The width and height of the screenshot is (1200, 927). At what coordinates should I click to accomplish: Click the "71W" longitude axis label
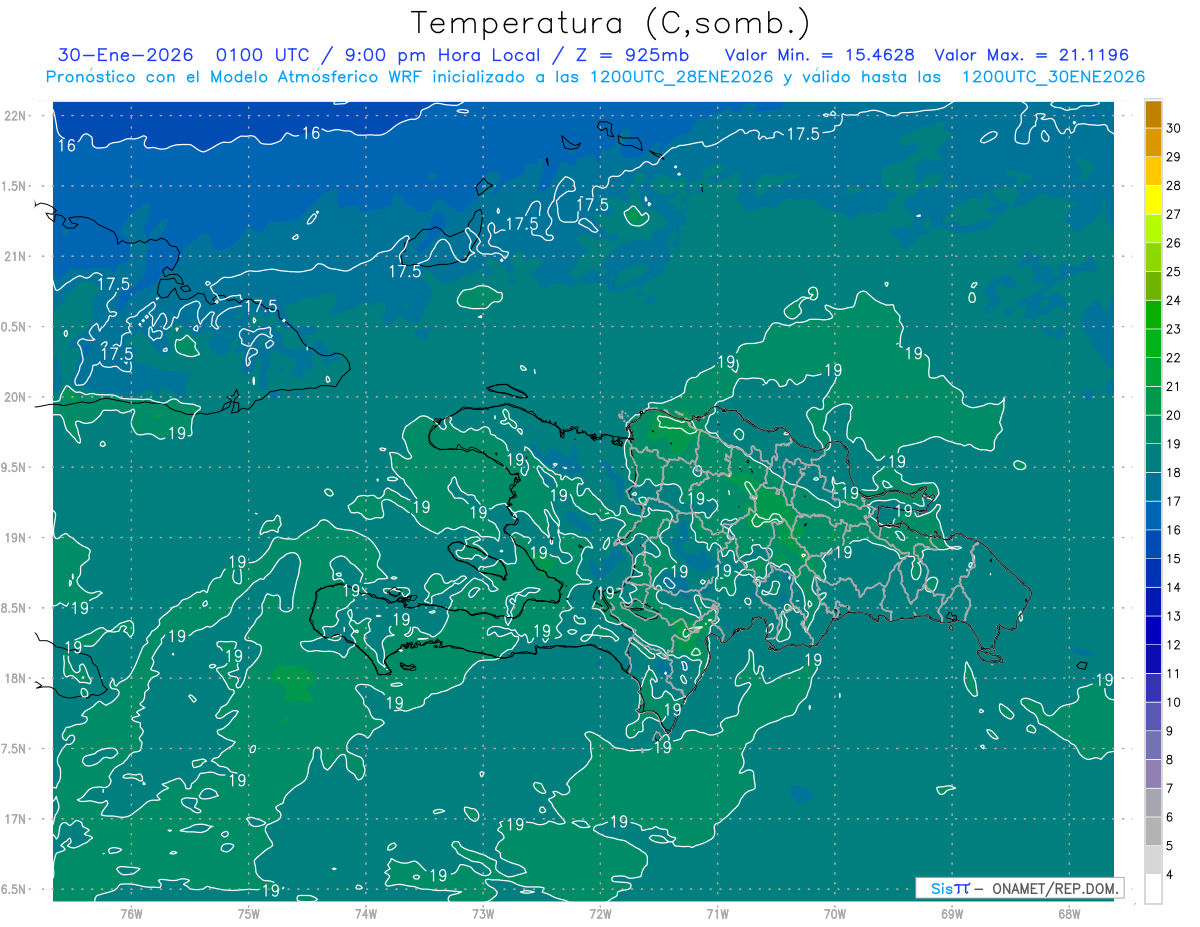coord(717,914)
